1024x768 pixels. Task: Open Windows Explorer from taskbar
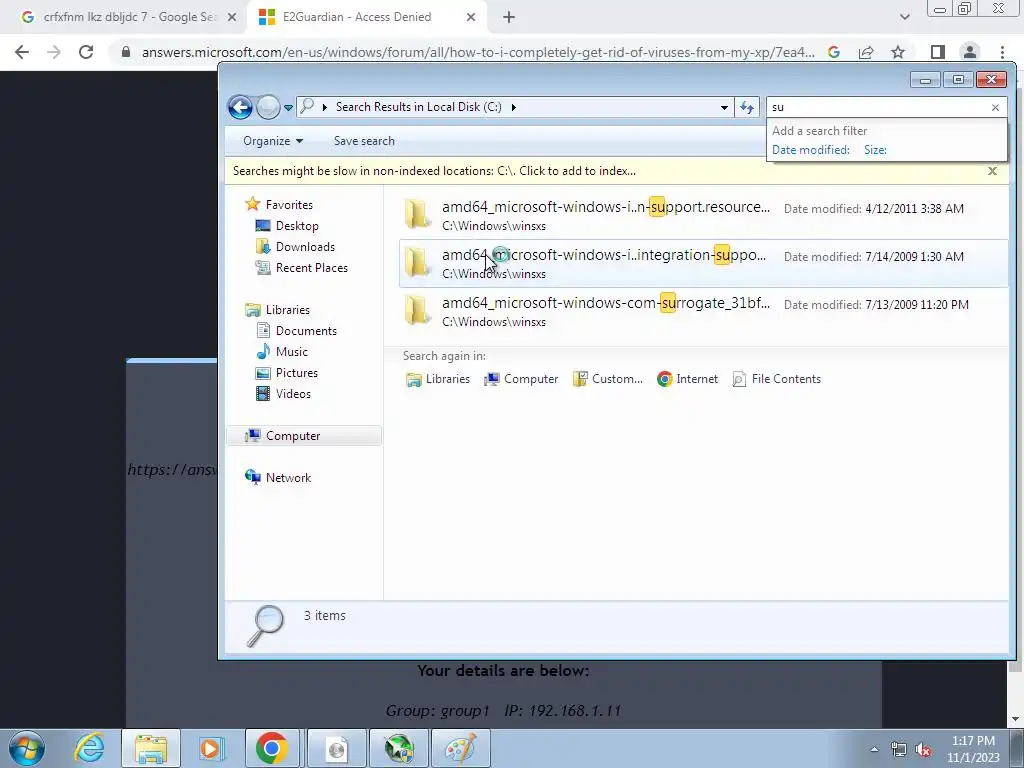point(151,748)
